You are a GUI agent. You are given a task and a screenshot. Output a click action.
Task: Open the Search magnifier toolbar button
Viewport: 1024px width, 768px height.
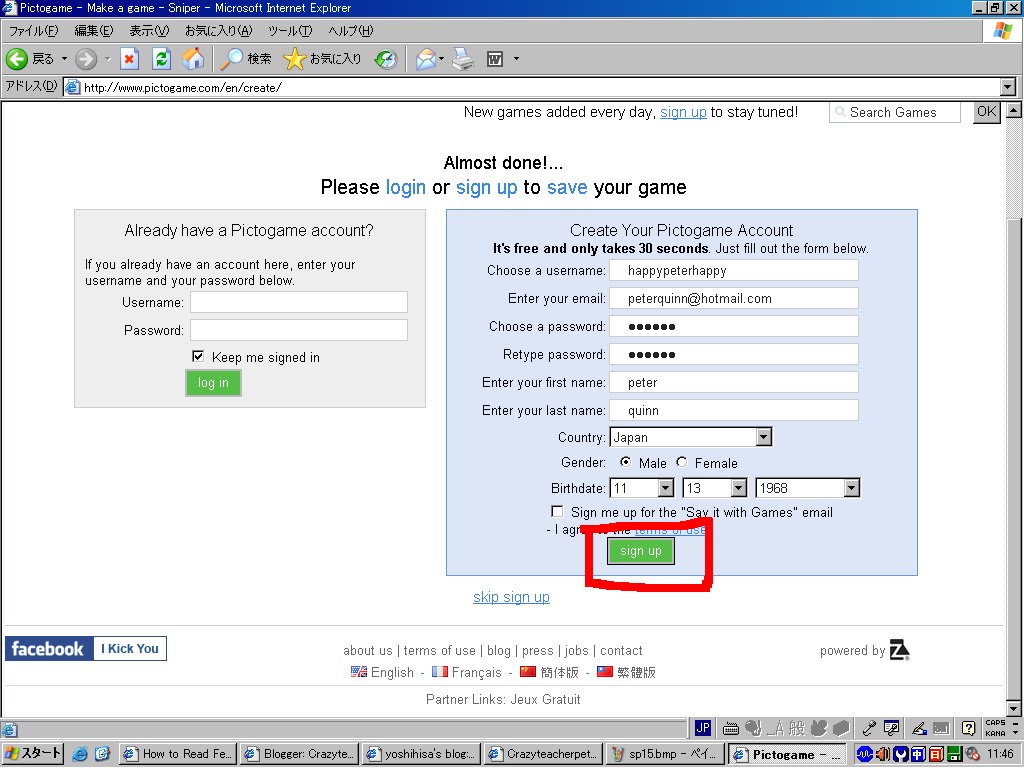coord(246,59)
